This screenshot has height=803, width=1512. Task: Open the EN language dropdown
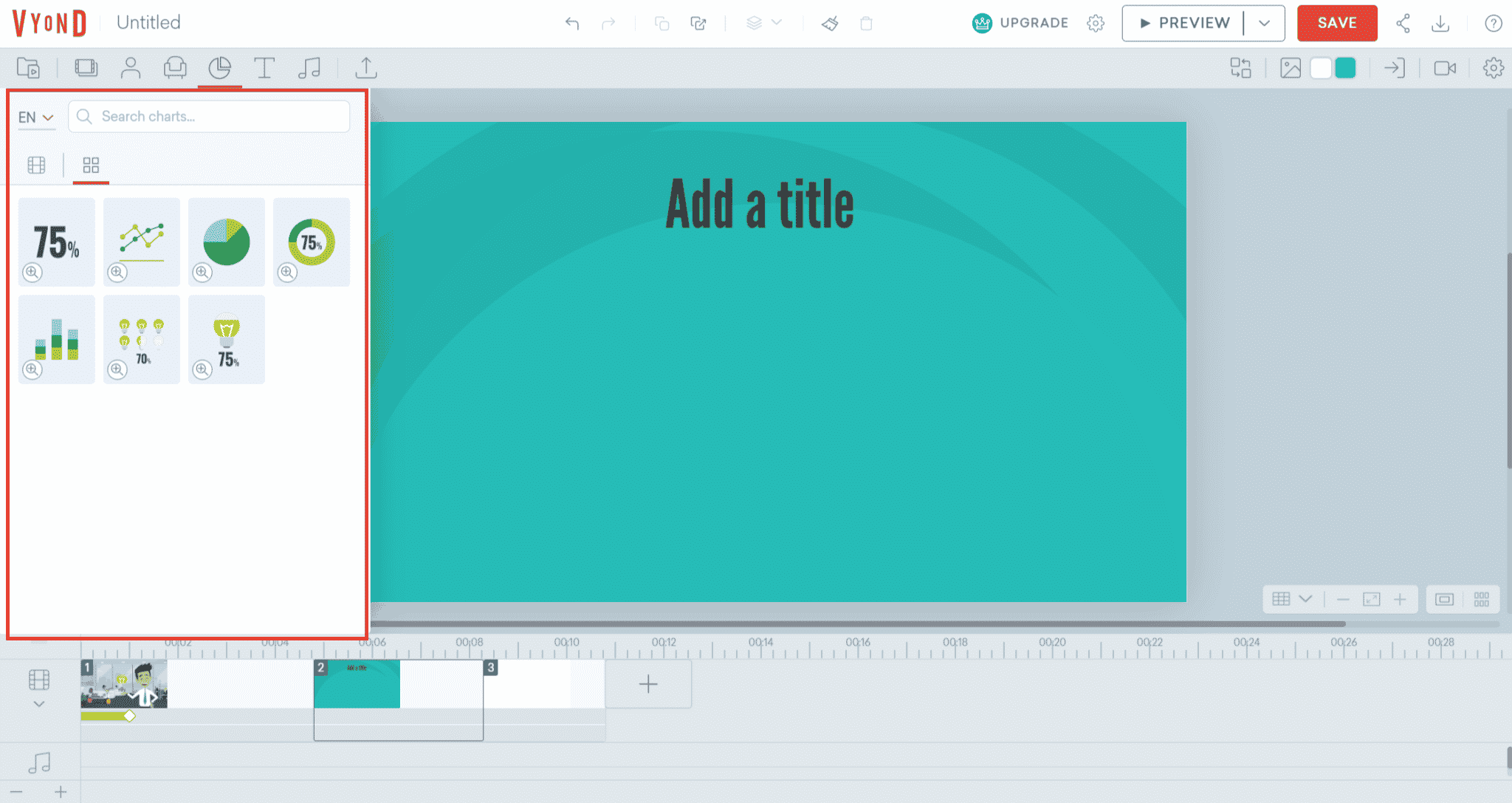pyautogui.click(x=36, y=117)
